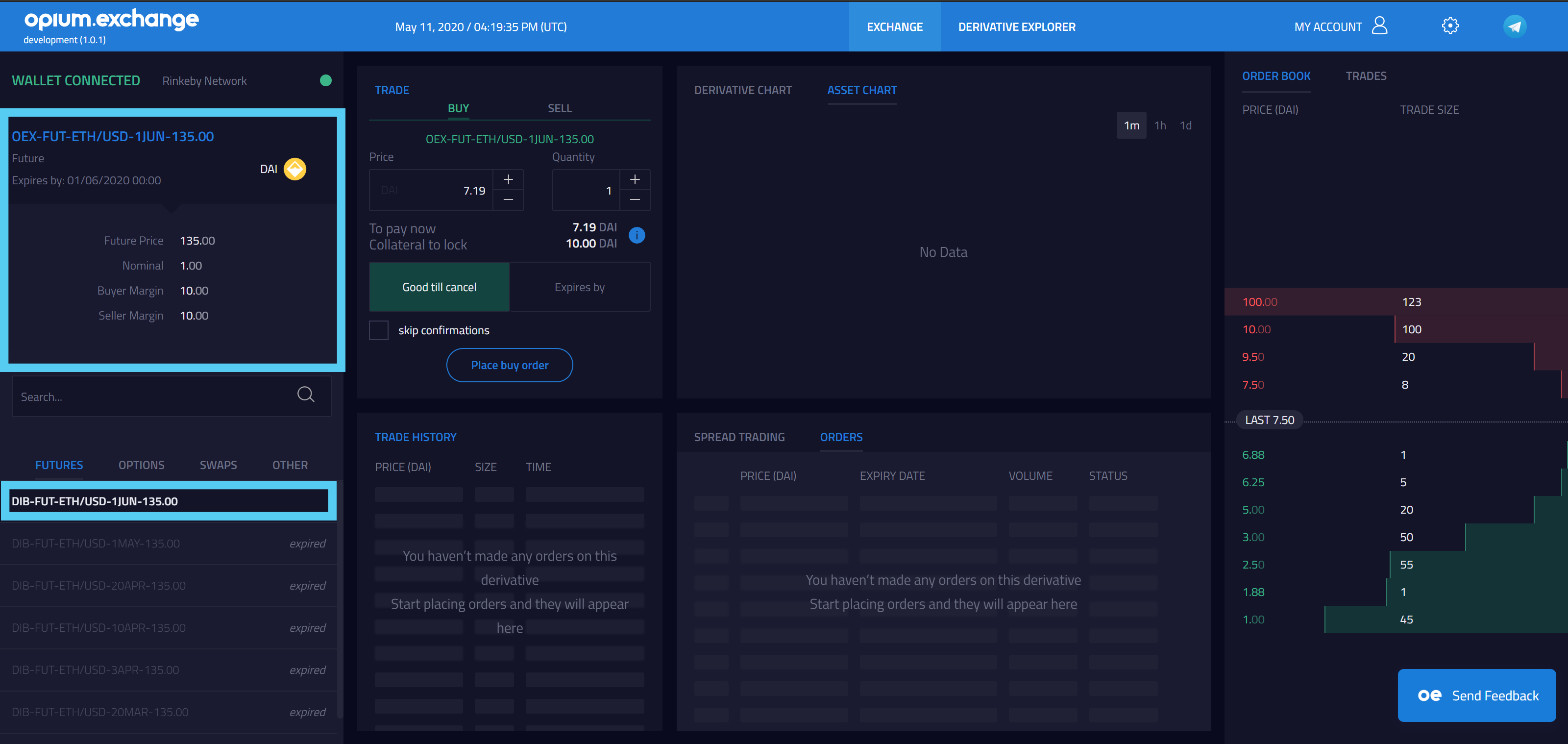
Task: Select the ORDER BOOK tab
Action: (x=1276, y=76)
